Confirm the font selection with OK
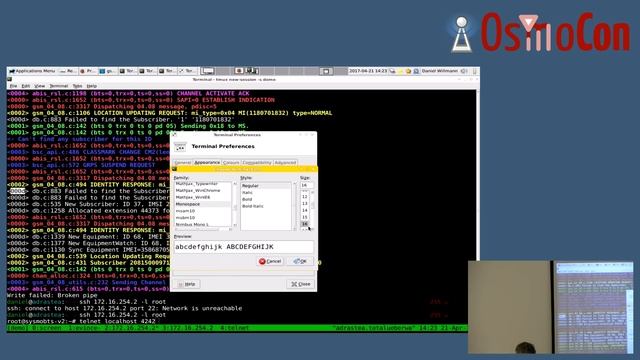This screenshot has width=640, height=360. pos(300,261)
